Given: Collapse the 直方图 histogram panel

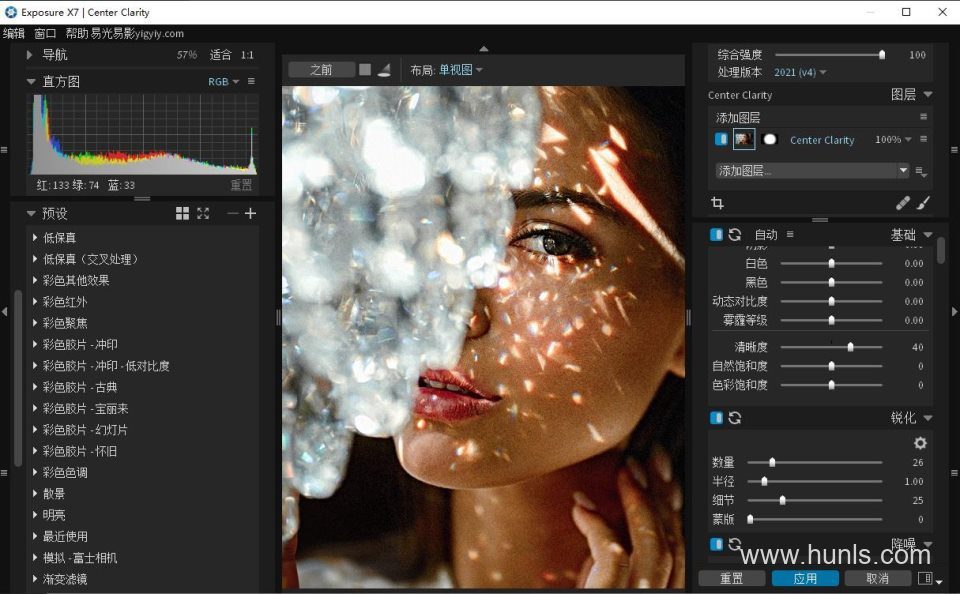Looking at the screenshot, I should click(x=31, y=81).
